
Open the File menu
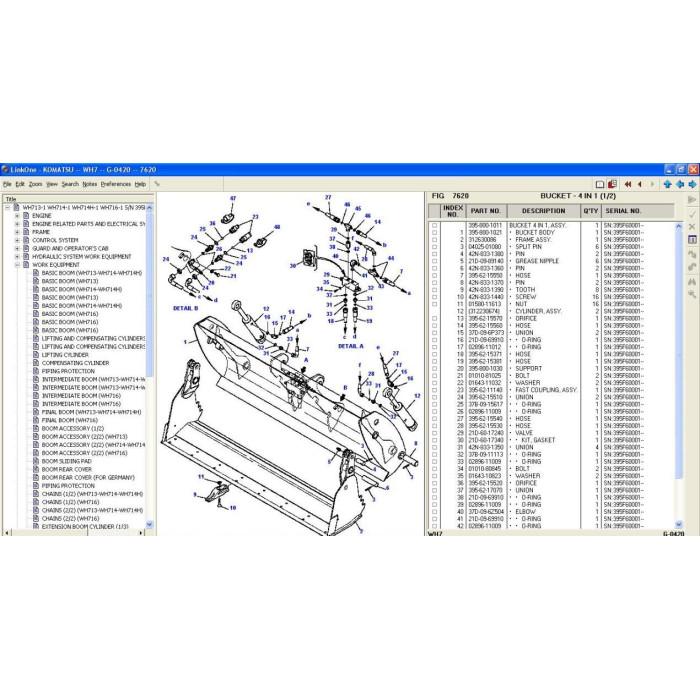7,184
